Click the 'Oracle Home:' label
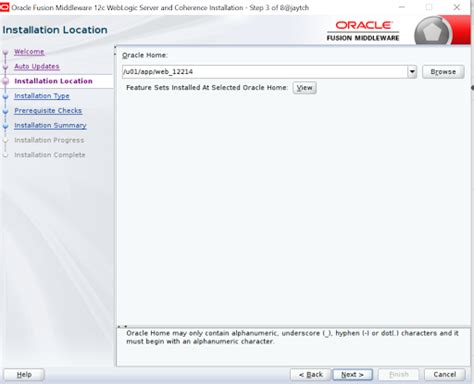This screenshot has height=384, width=474. click(145, 55)
